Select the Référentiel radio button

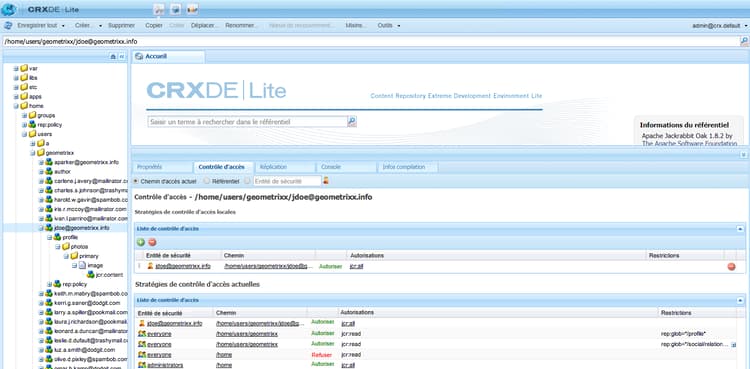(x=207, y=181)
